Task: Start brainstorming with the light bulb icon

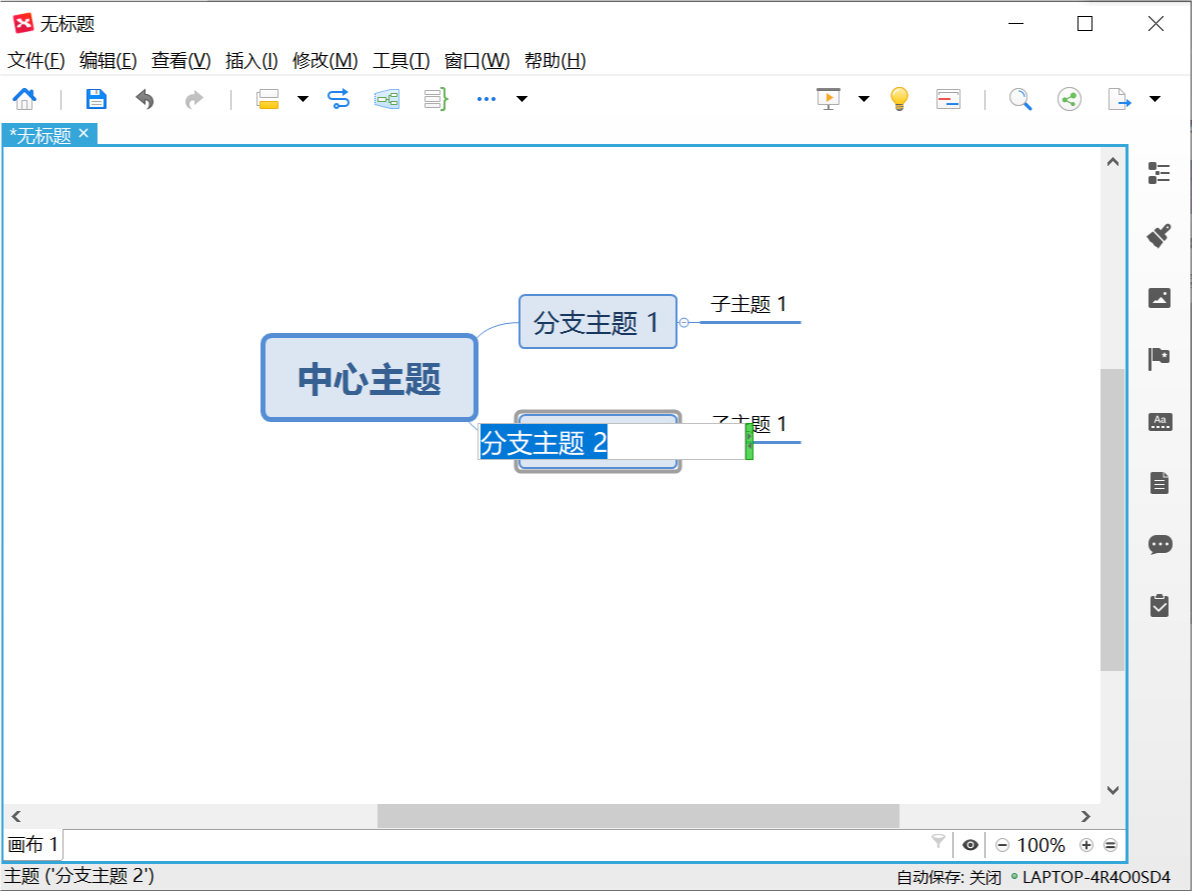Action: pos(899,99)
